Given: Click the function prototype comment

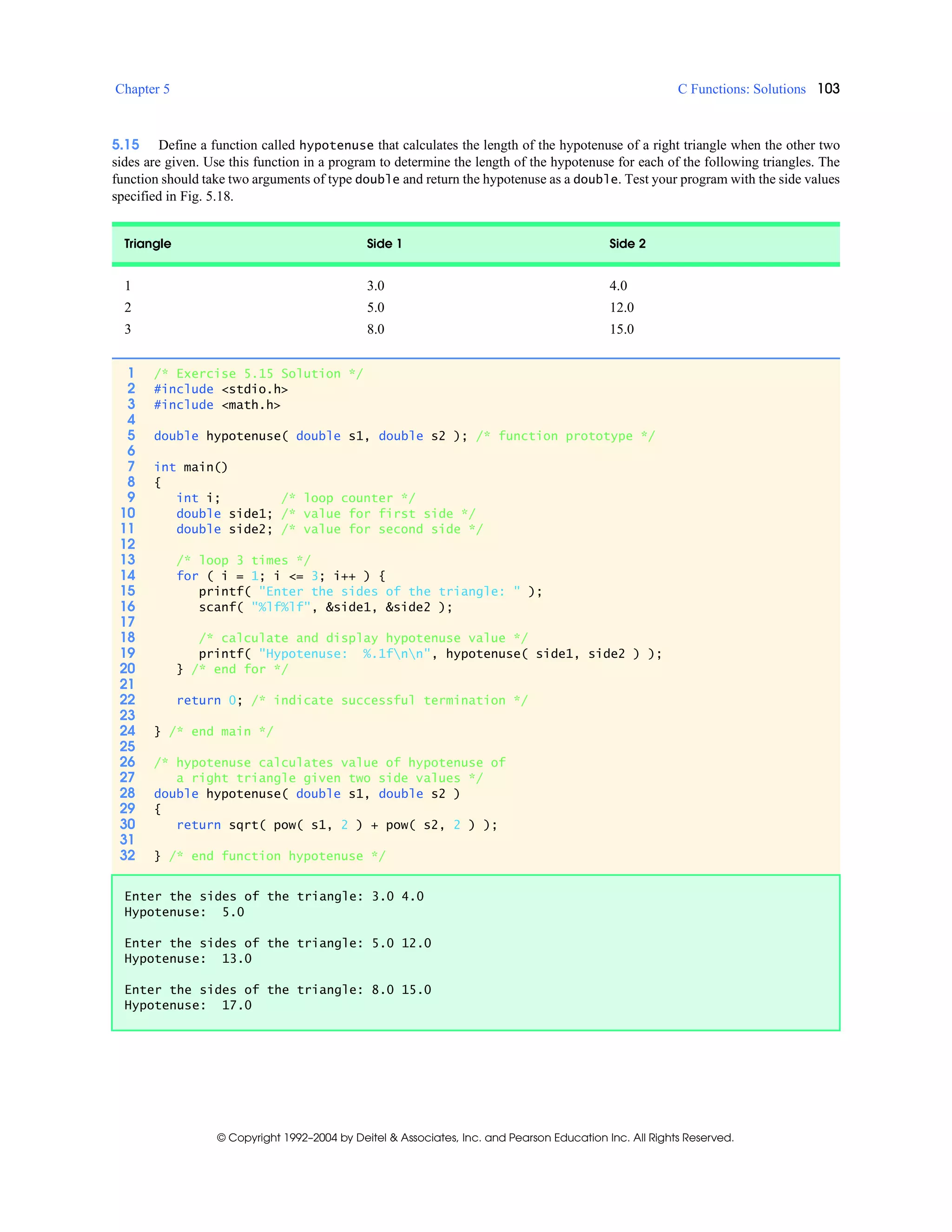Looking at the screenshot, I should 565,436.
